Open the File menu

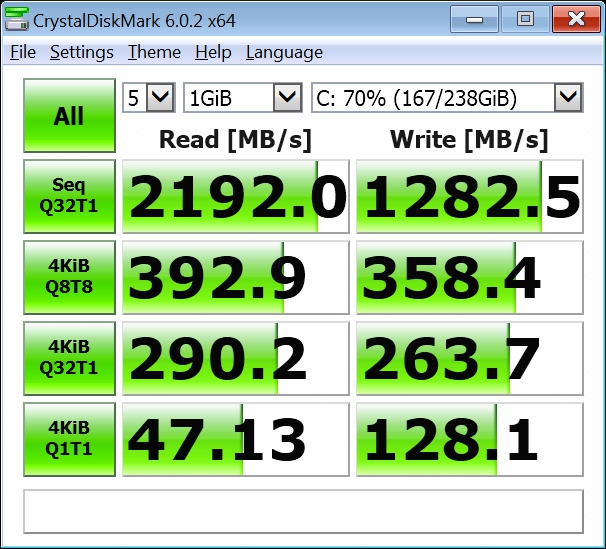click(x=23, y=53)
